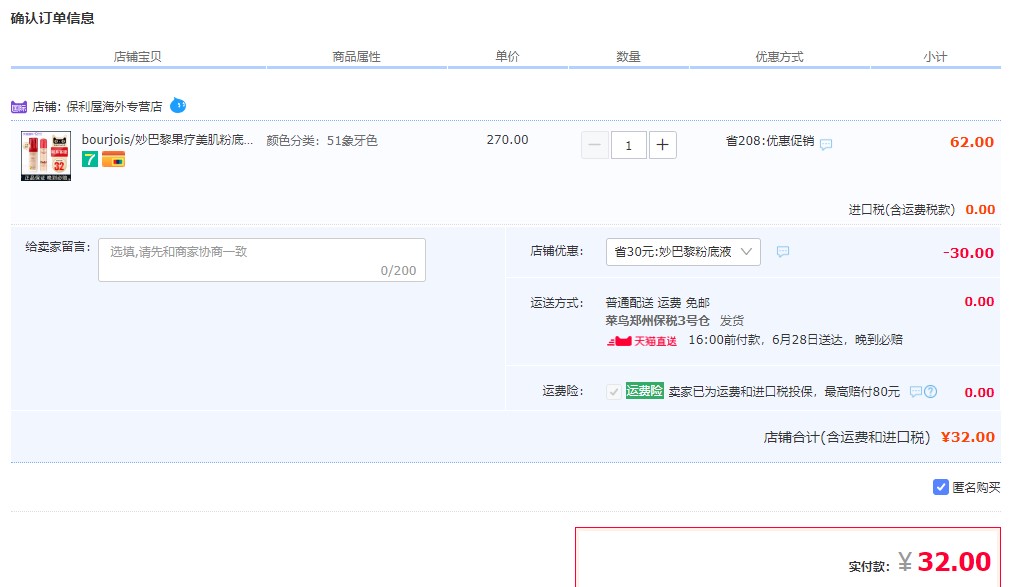
Task: Click the -30.00 store discount amount
Action: click(968, 253)
